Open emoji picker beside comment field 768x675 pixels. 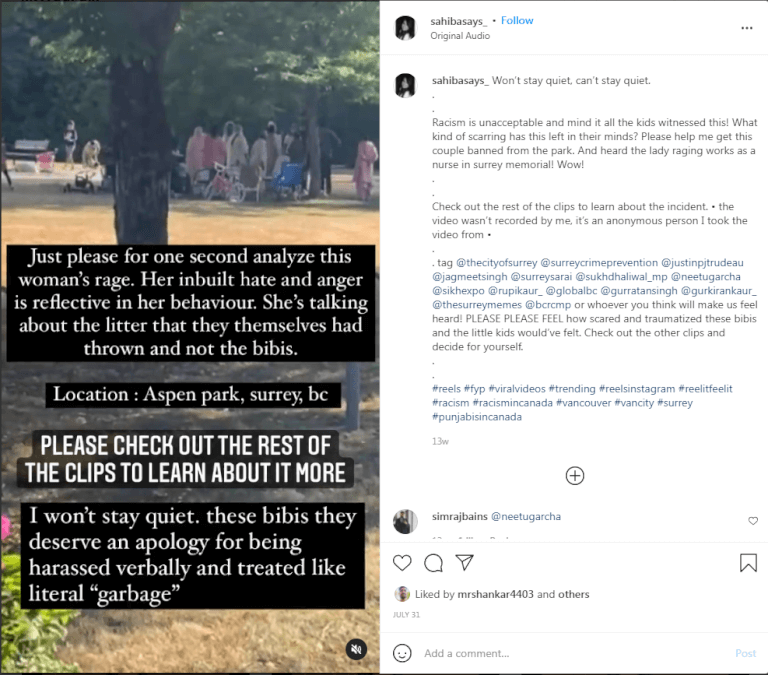[402, 653]
